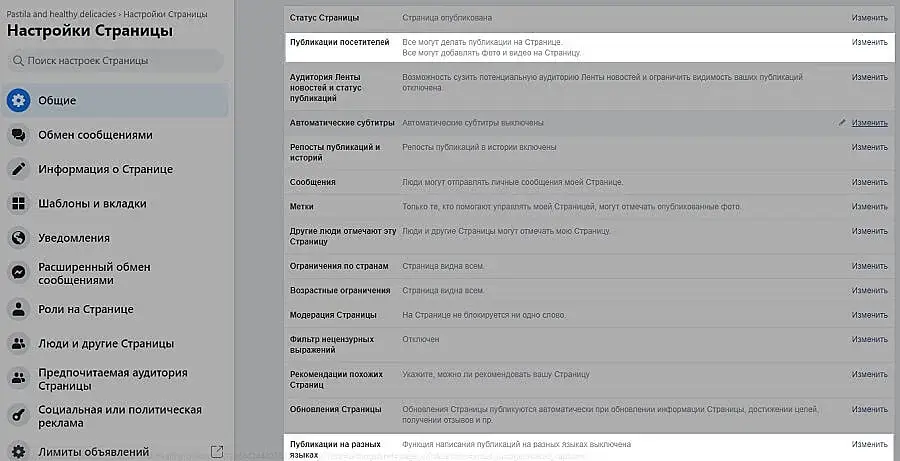This screenshot has height=461, width=900.
Task: Go to Pastila and healthy delicacies breadcrumb
Action: pyautogui.click(x=62, y=15)
